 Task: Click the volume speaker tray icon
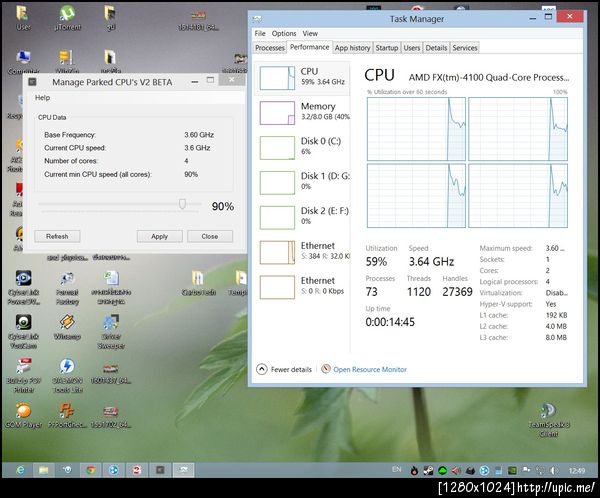[x=553, y=471]
